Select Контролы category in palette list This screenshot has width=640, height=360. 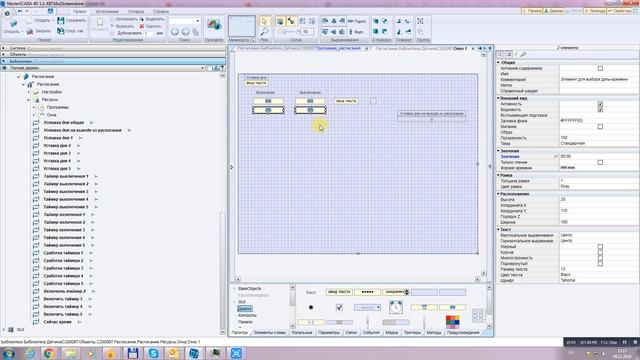(247, 315)
